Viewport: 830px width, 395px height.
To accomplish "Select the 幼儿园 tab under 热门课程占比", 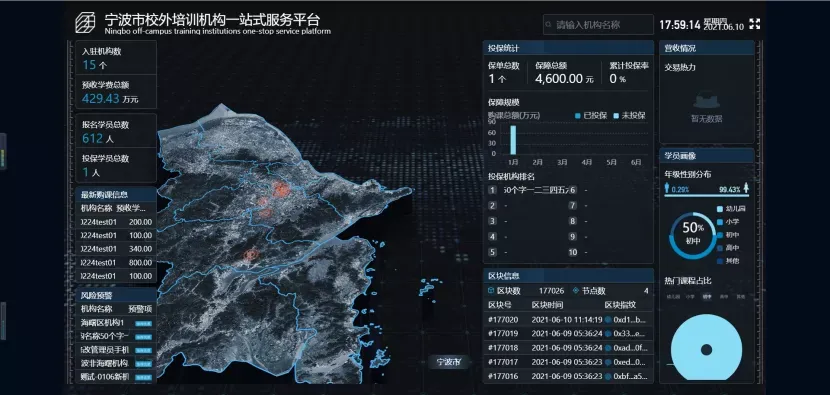I will pyautogui.click(x=673, y=297).
